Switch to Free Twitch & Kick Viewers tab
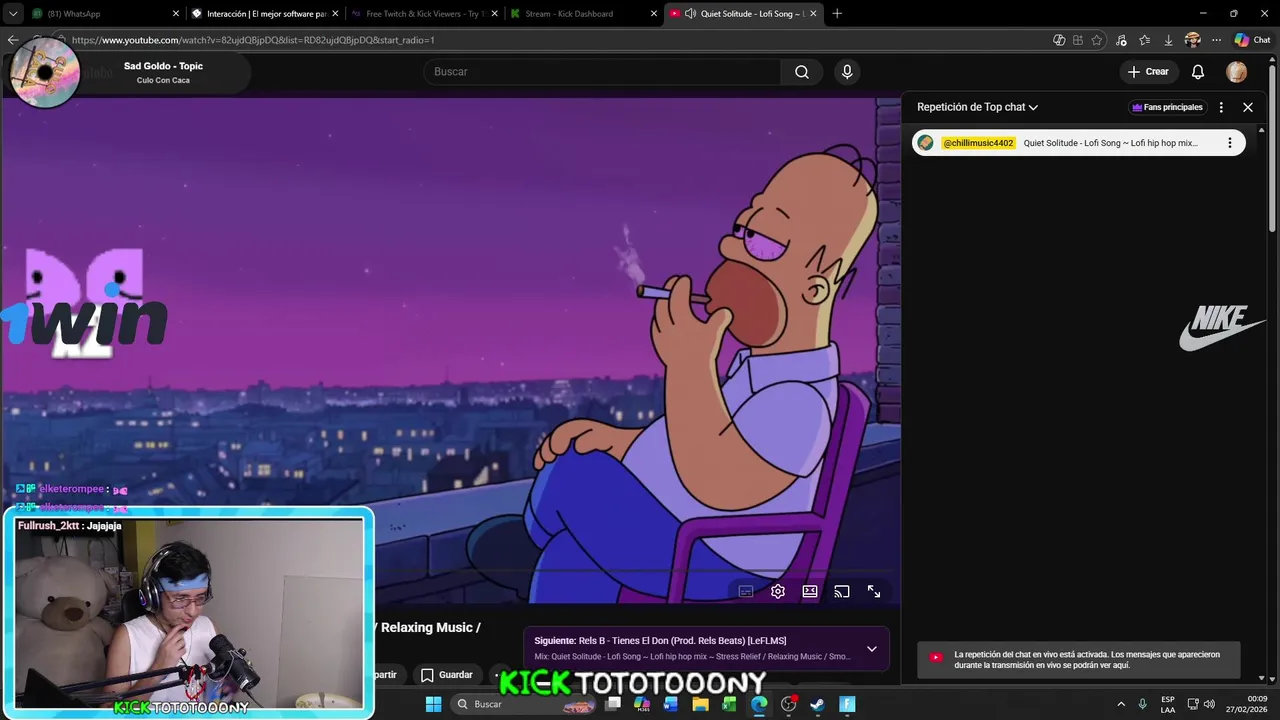This screenshot has width=1280, height=720. (425, 14)
